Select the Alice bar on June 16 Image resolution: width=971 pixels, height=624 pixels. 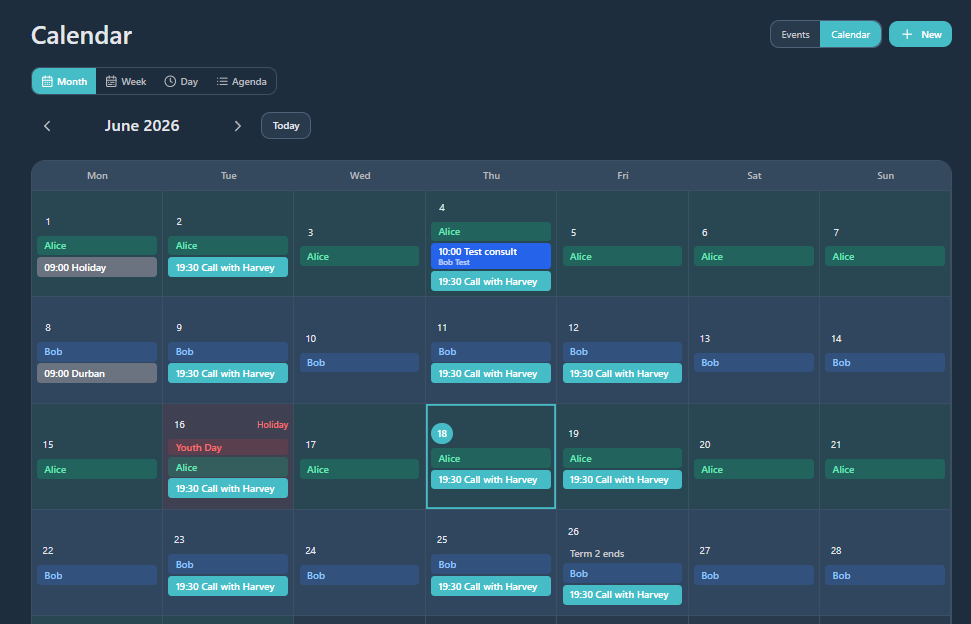(228, 467)
